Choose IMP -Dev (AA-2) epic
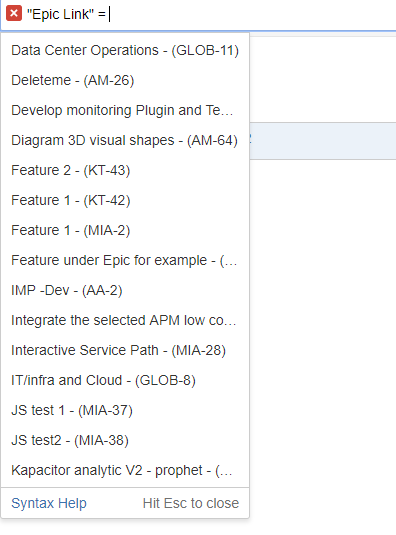The image size is (396, 535). pyautogui.click(x=125, y=290)
